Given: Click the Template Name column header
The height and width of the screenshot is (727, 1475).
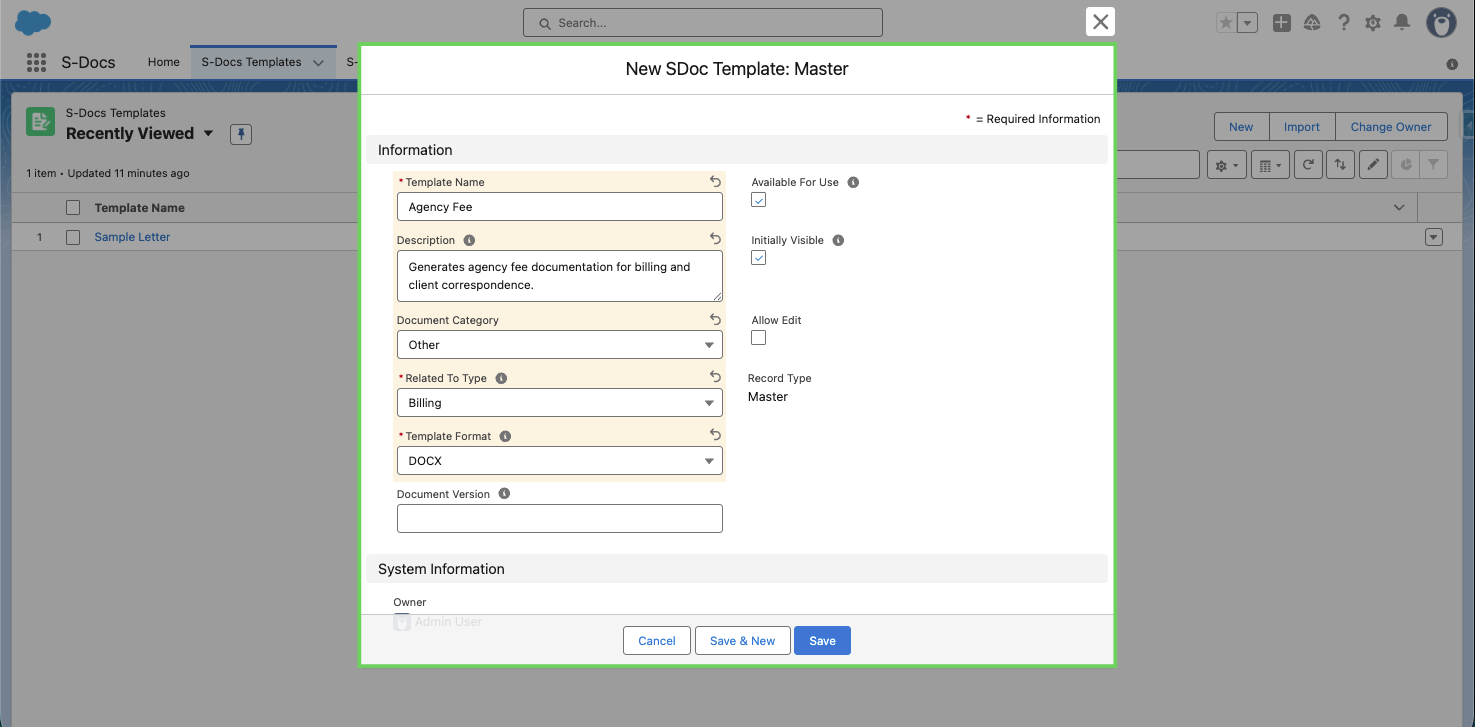Looking at the screenshot, I should (139, 208).
